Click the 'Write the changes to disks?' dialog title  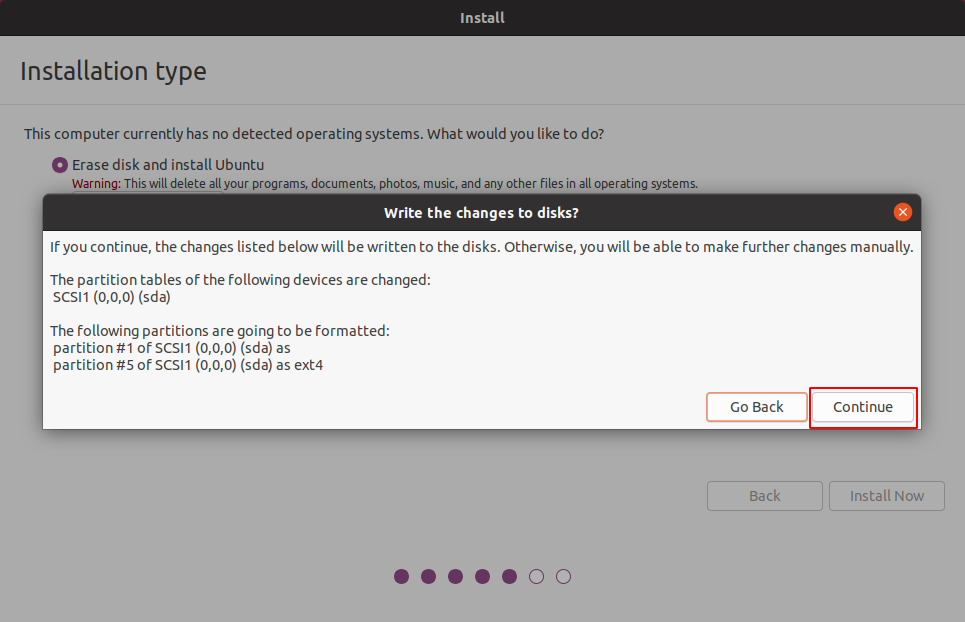481,213
